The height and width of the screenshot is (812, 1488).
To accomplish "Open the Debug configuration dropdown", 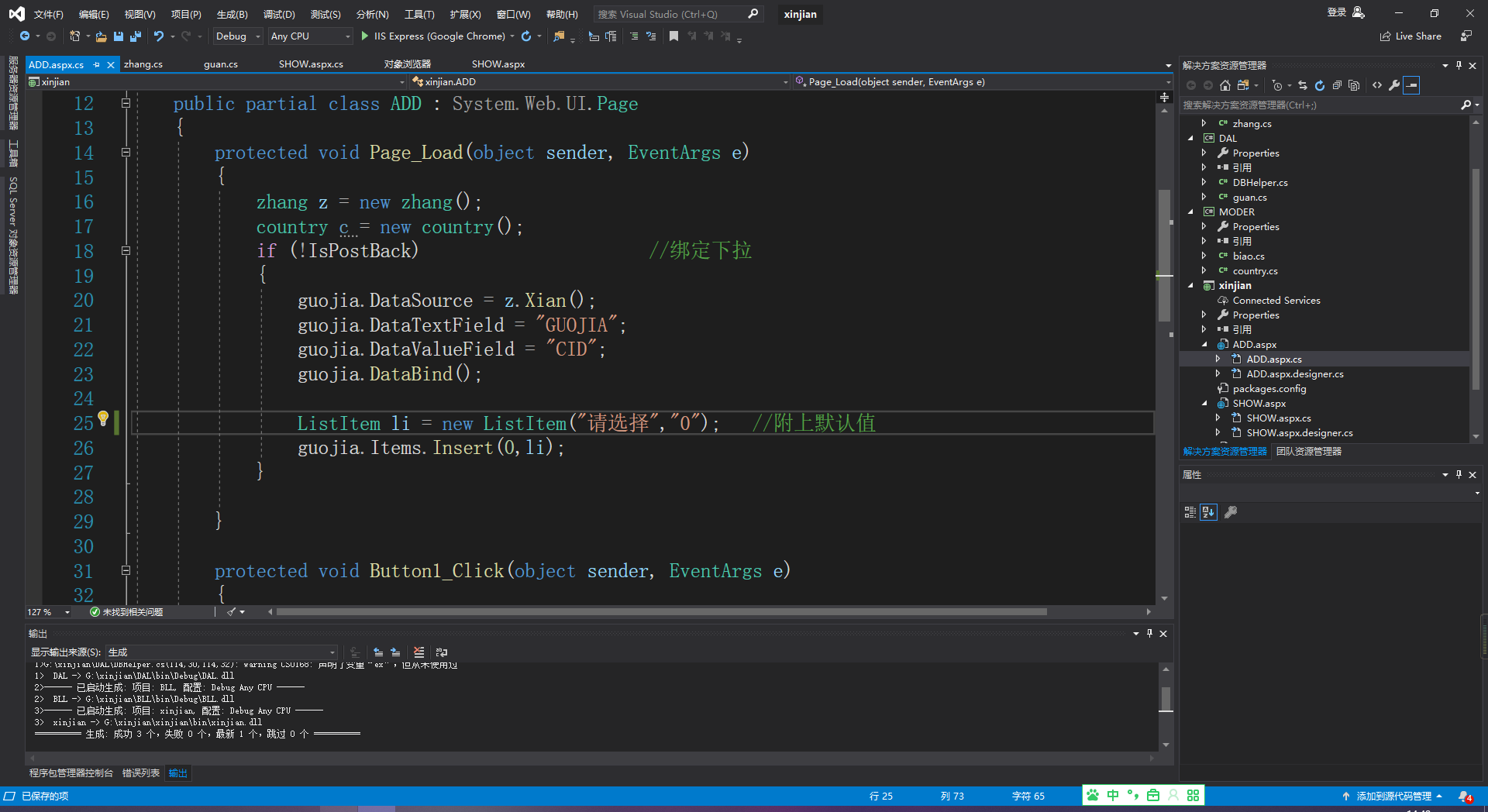I will (238, 36).
